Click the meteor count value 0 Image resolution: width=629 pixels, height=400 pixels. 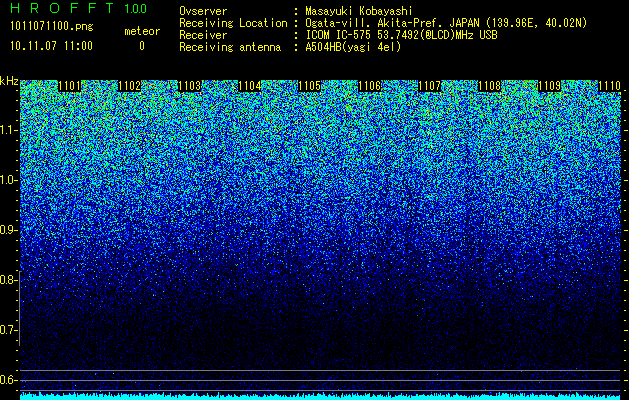(142, 46)
